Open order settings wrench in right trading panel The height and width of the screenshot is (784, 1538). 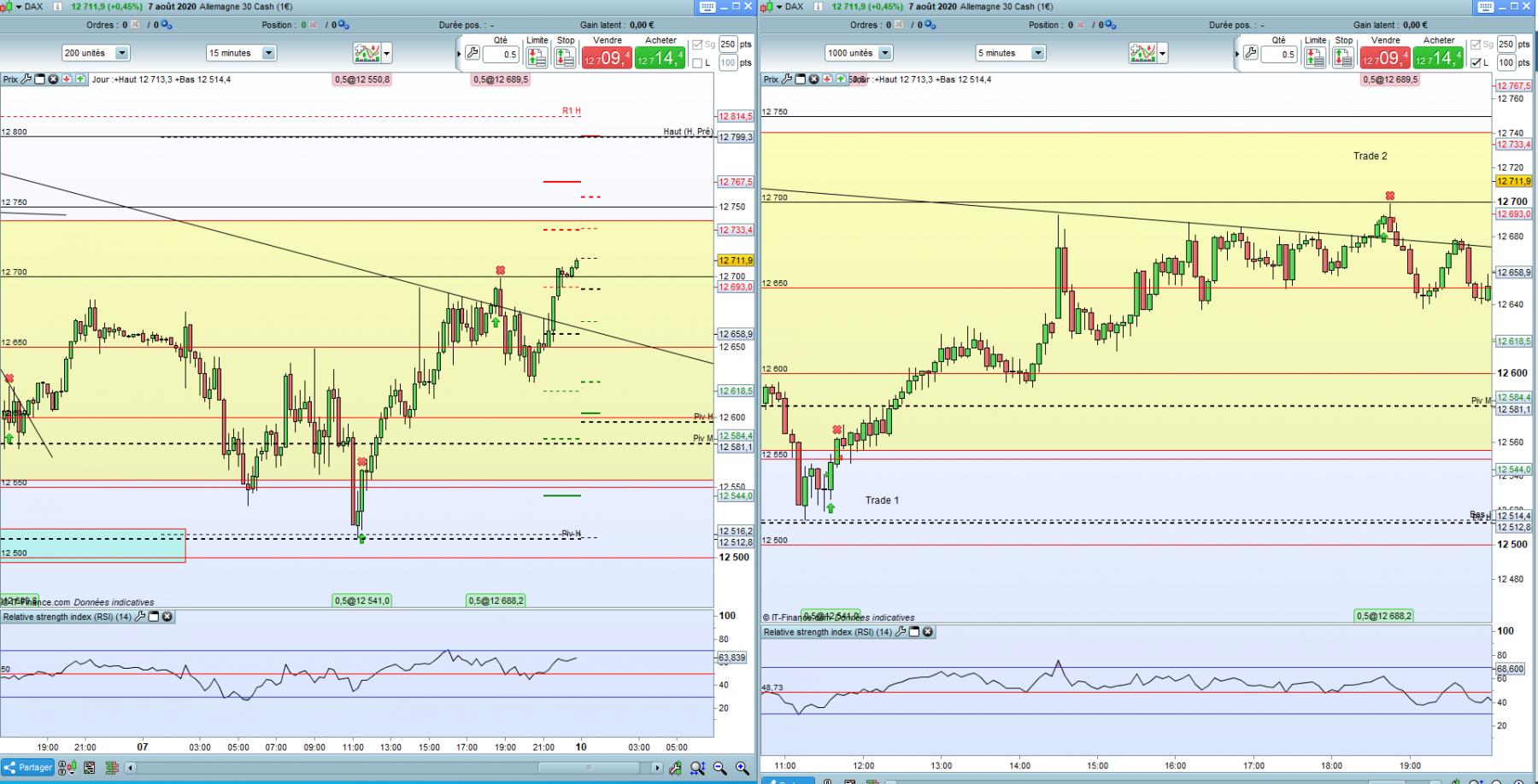(x=1250, y=54)
